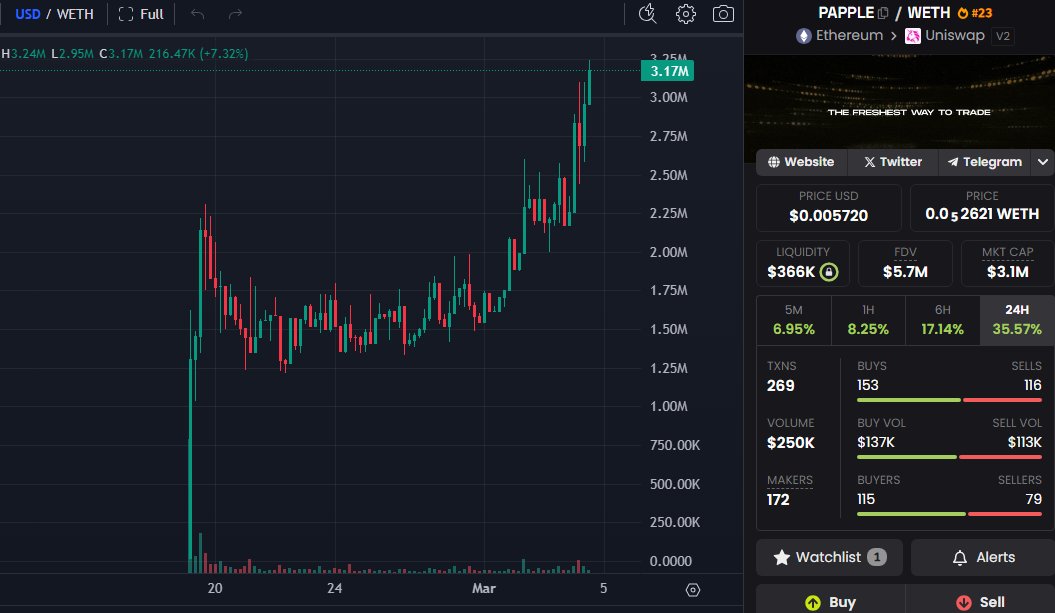Click the green Buy button
This screenshot has height=613, width=1055.
click(830, 602)
